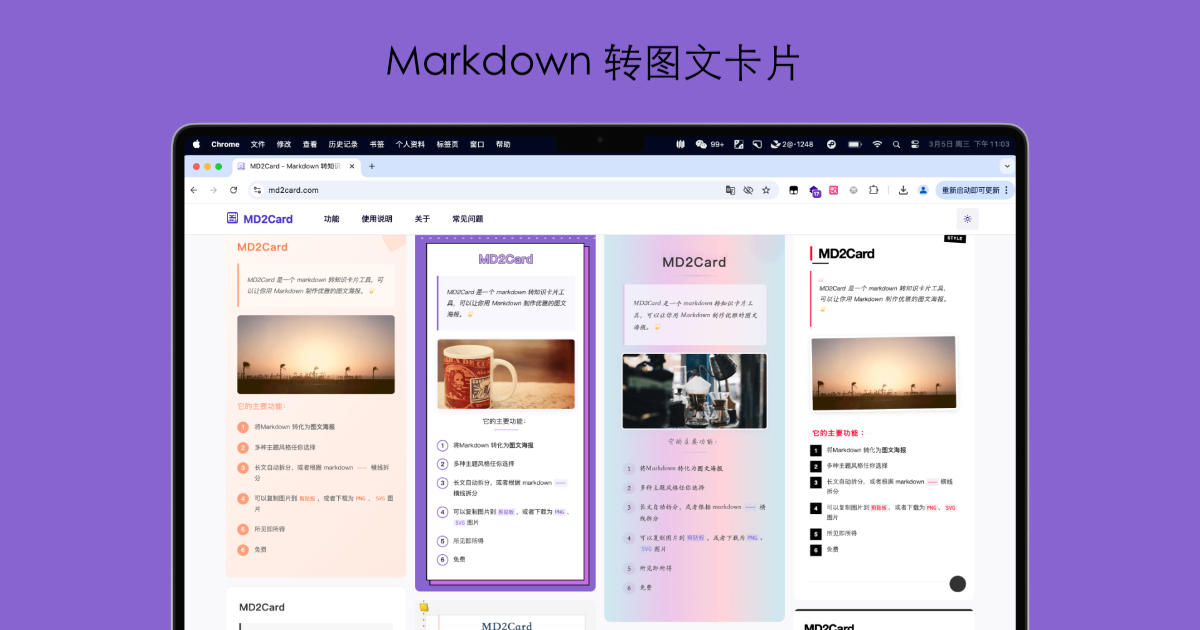Click the MD2Card logo icon in the navbar
Viewport: 1200px width, 630px height.
point(232,218)
